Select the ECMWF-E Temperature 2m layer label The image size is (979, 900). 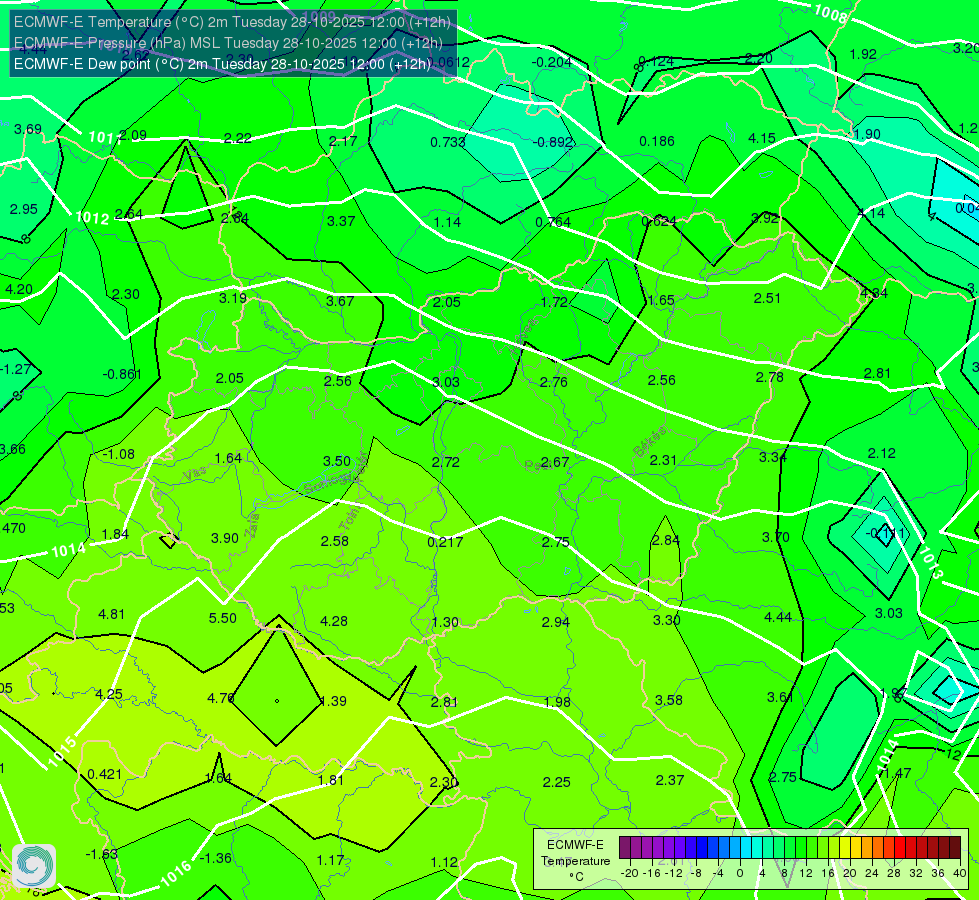coord(232,22)
